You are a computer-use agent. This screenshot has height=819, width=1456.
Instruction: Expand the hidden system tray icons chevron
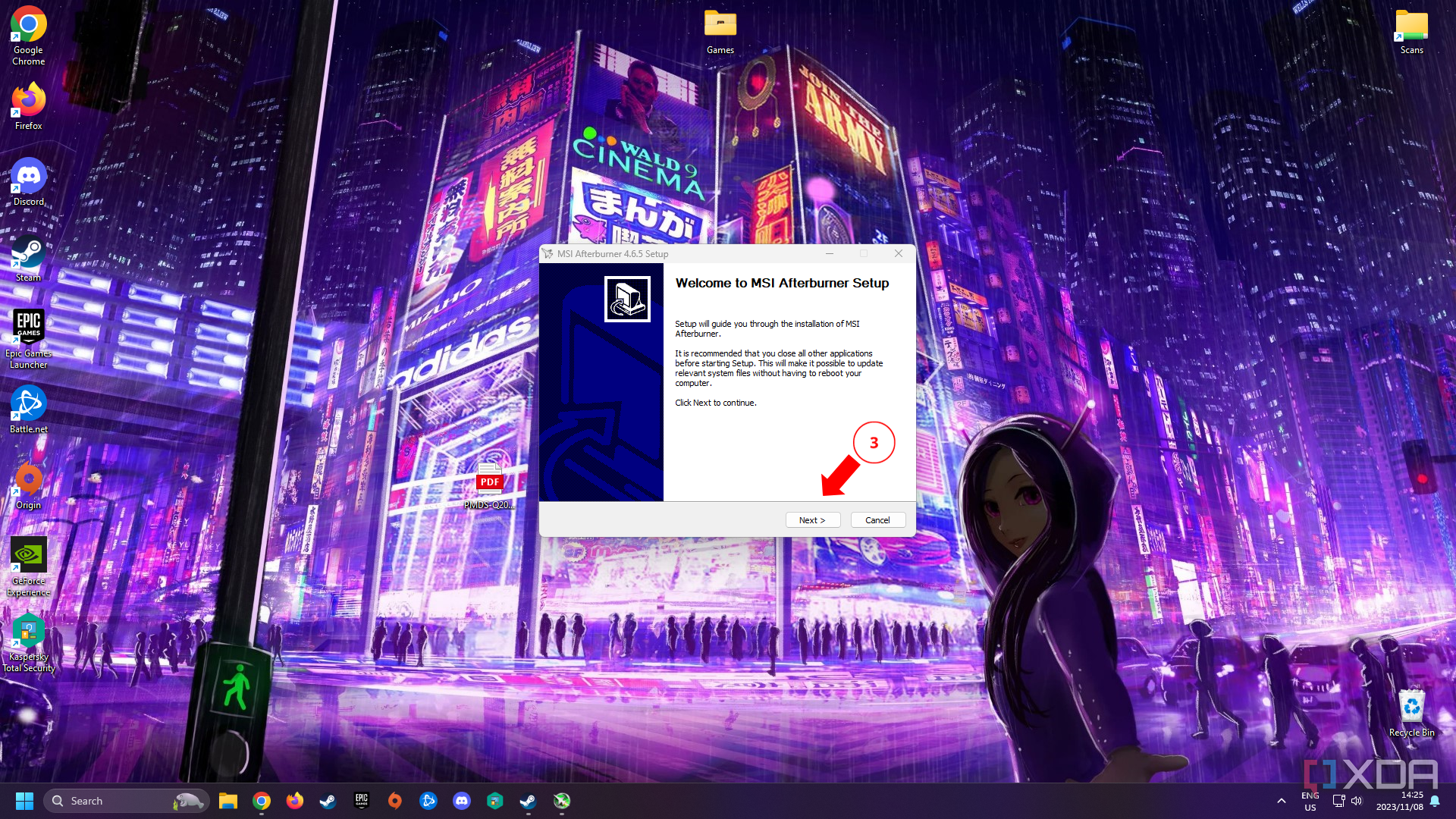1282,801
